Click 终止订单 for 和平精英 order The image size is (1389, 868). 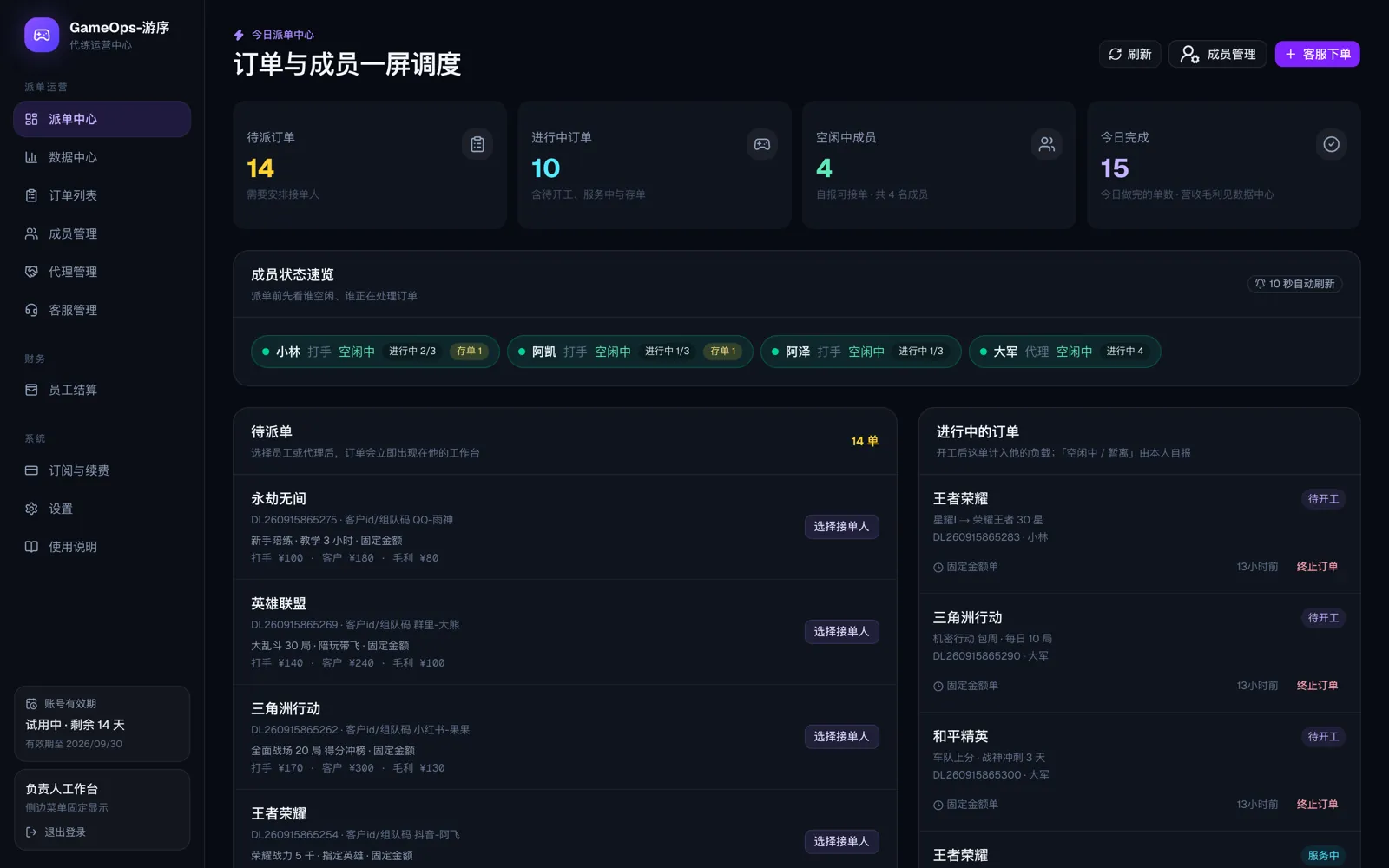tap(1317, 805)
